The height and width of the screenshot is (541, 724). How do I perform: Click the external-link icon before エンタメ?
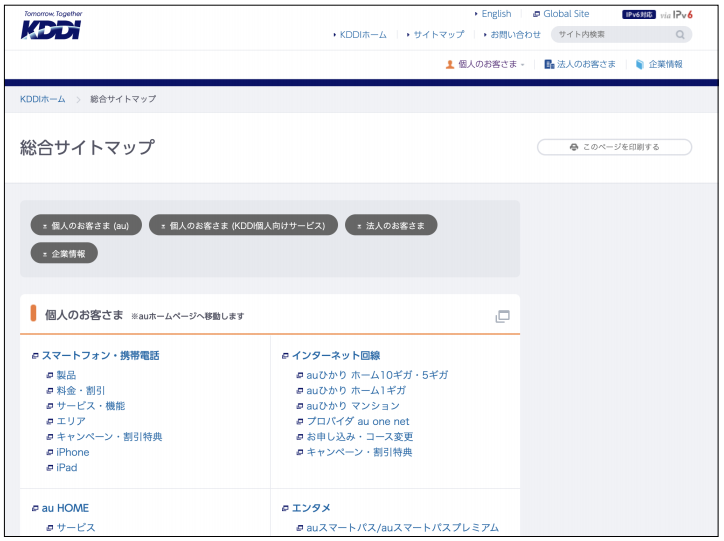pyautogui.click(x=285, y=509)
